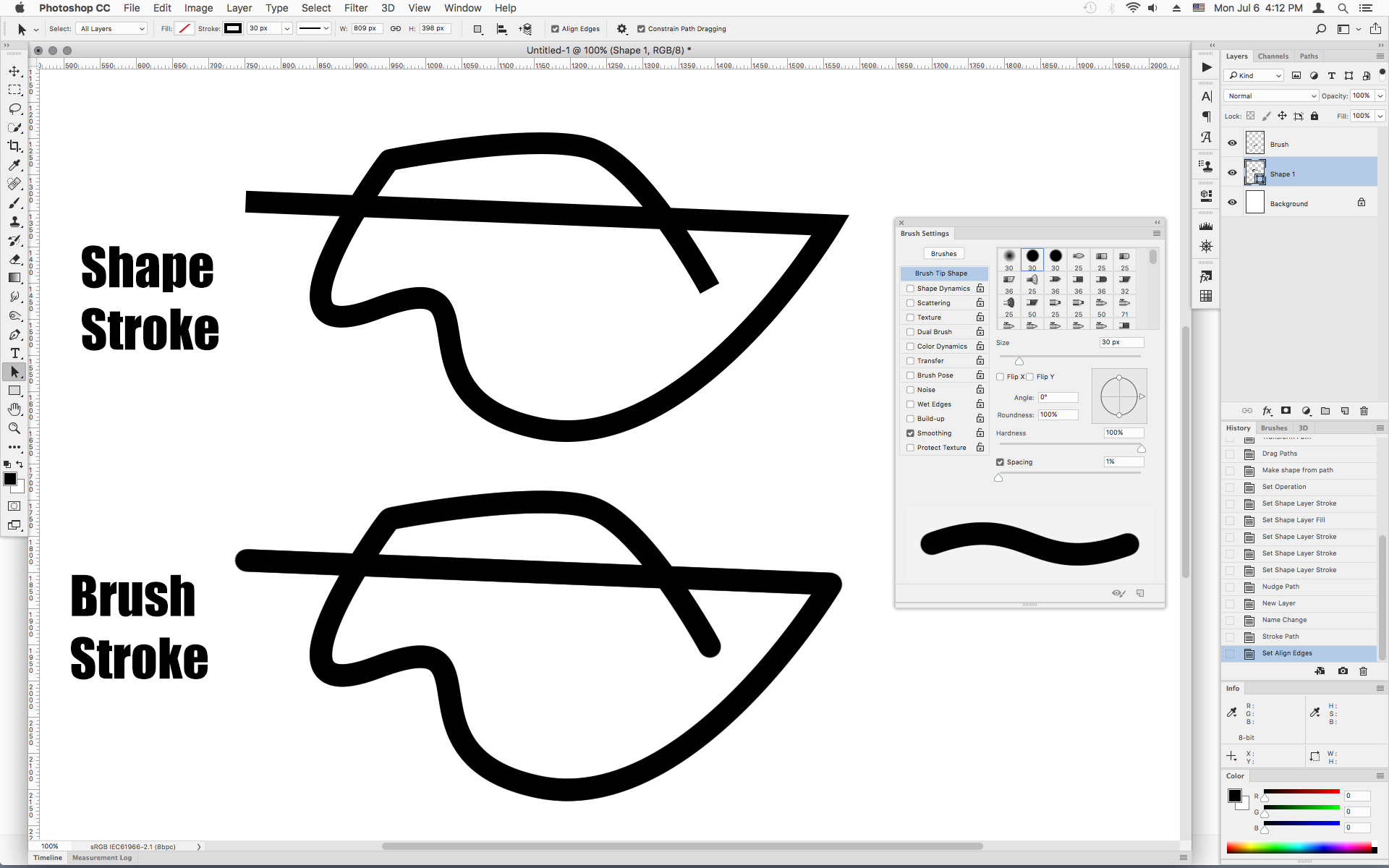Open the Kind filter dropdown
1389x868 pixels.
click(1252, 75)
